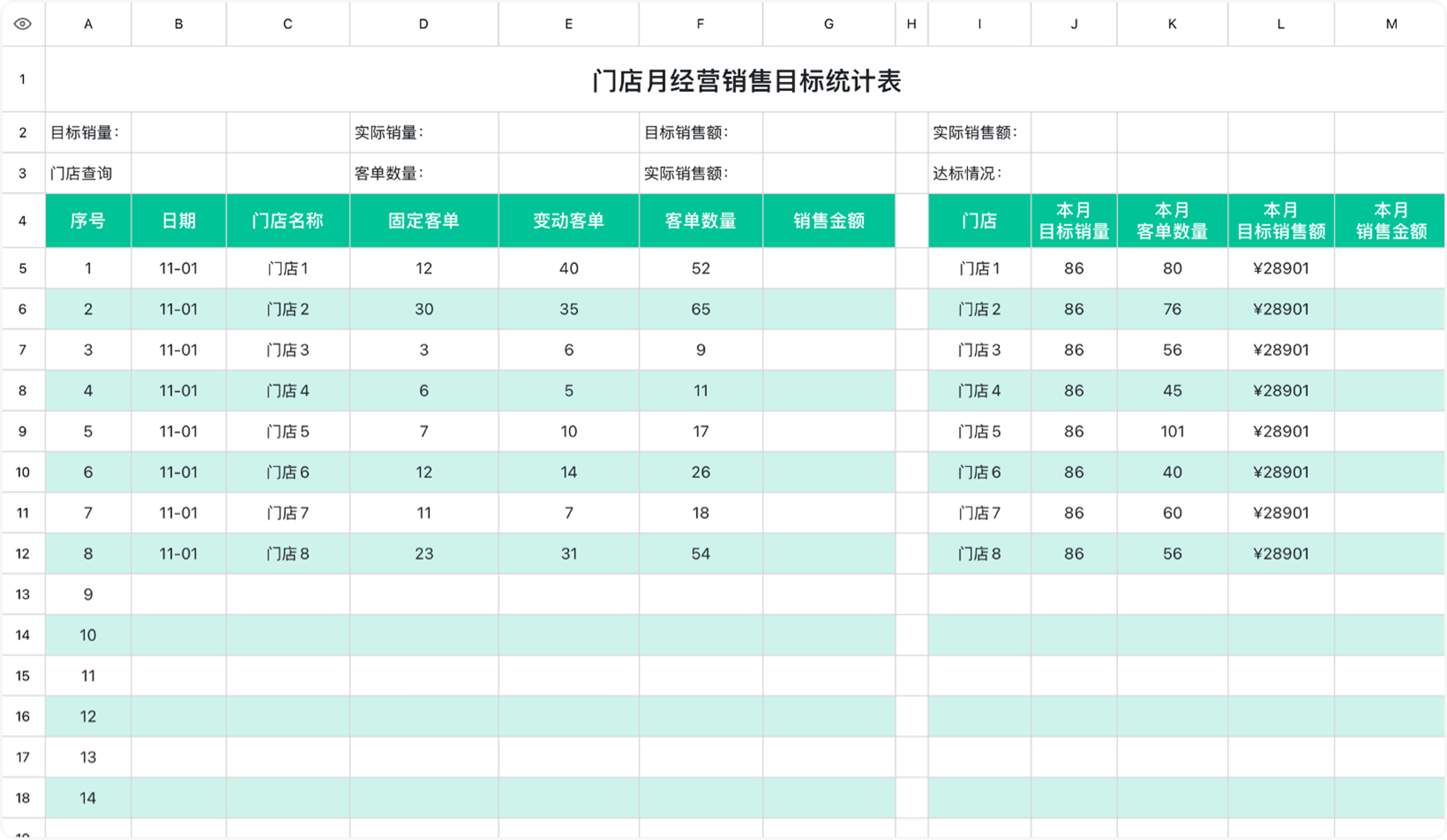Image resolution: width=1447 pixels, height=840 pixels.
Task: Click 客单数量 value 54 in row 12
Action: tap(701, 553)
